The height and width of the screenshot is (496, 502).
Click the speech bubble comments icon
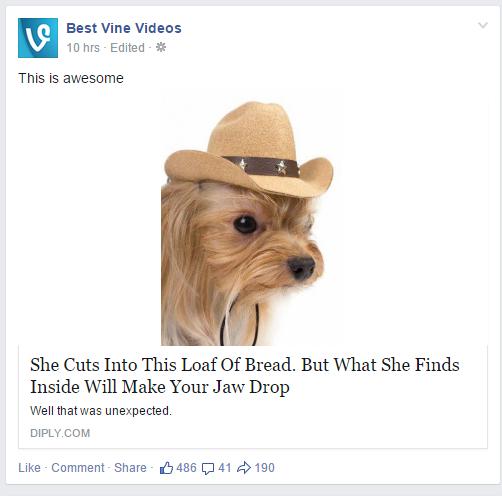(x=208, y=469)
